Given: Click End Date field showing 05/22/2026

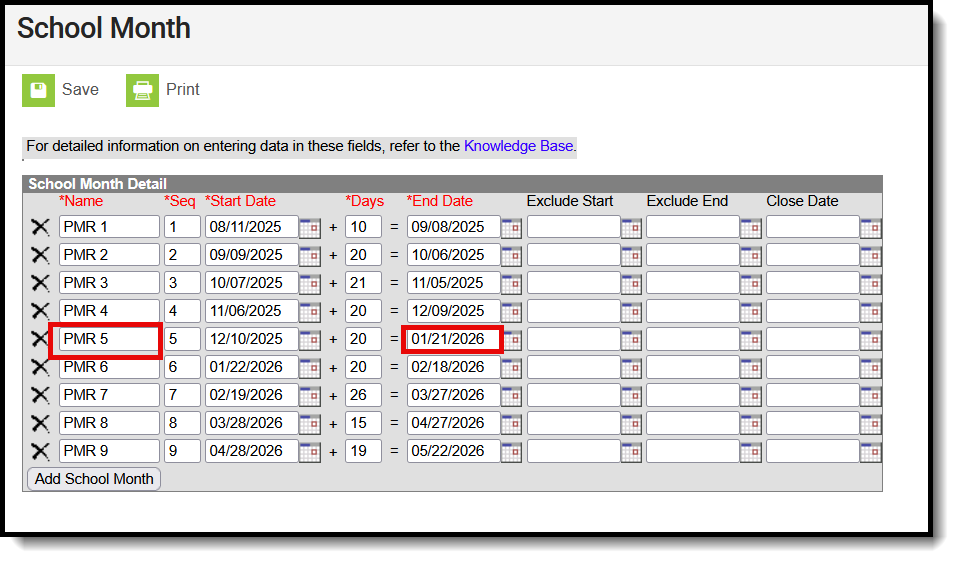Looking at the screenshot, I should click(453, 451).
